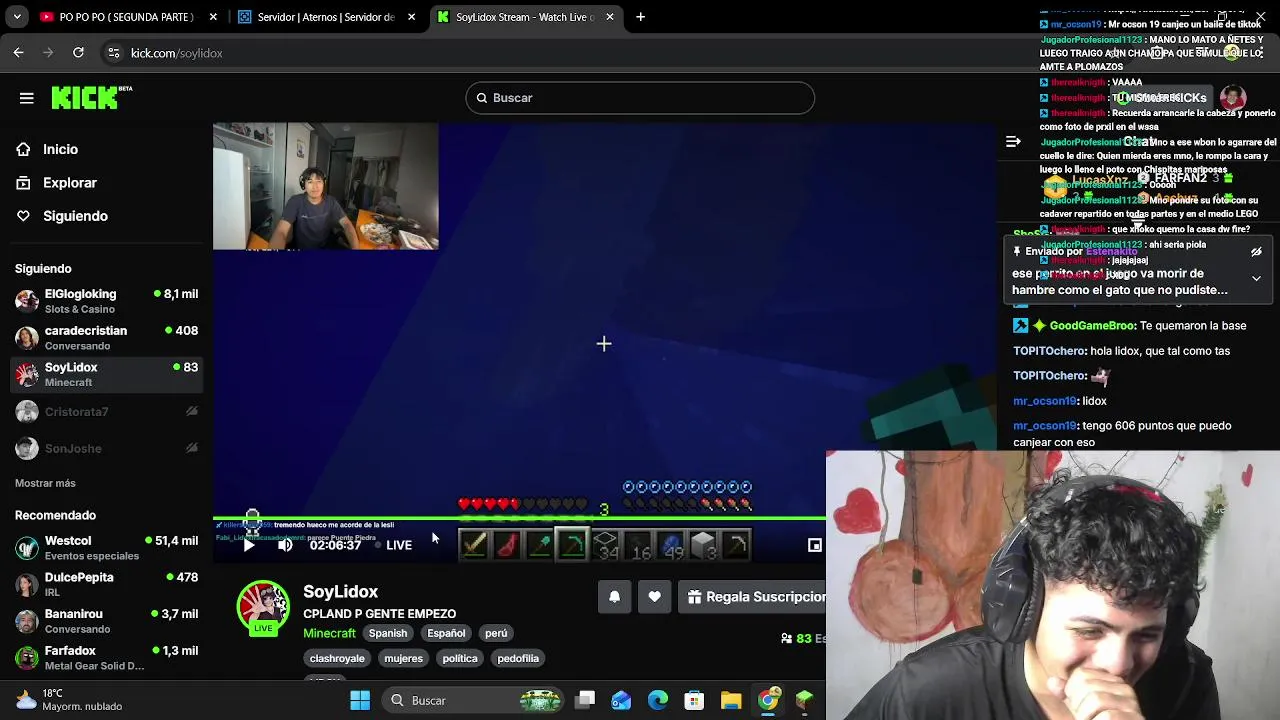Select the Español tag
This screenshot has height=720, width=1280.
pos(446,633)
